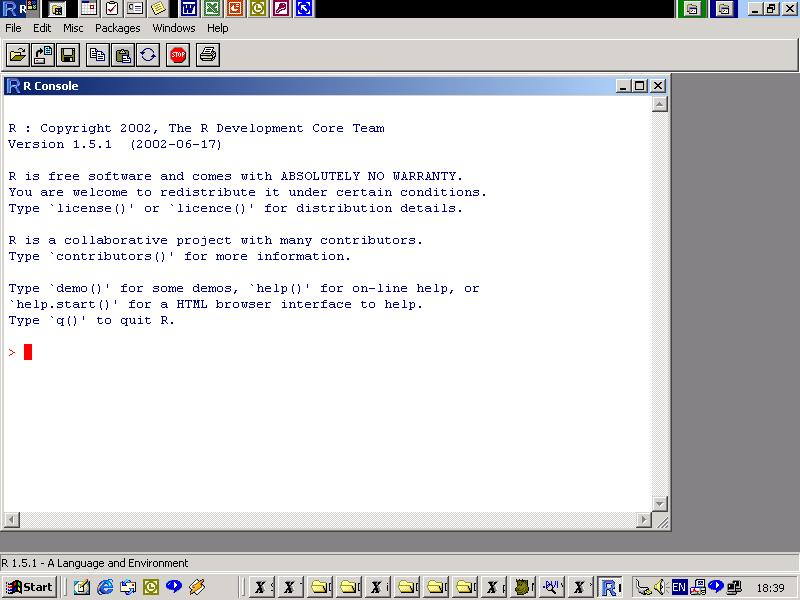This screenshot has width=800, height=600.
Task: Click the Paste clipboard toolbar icon
Action: tap(123, 55)
